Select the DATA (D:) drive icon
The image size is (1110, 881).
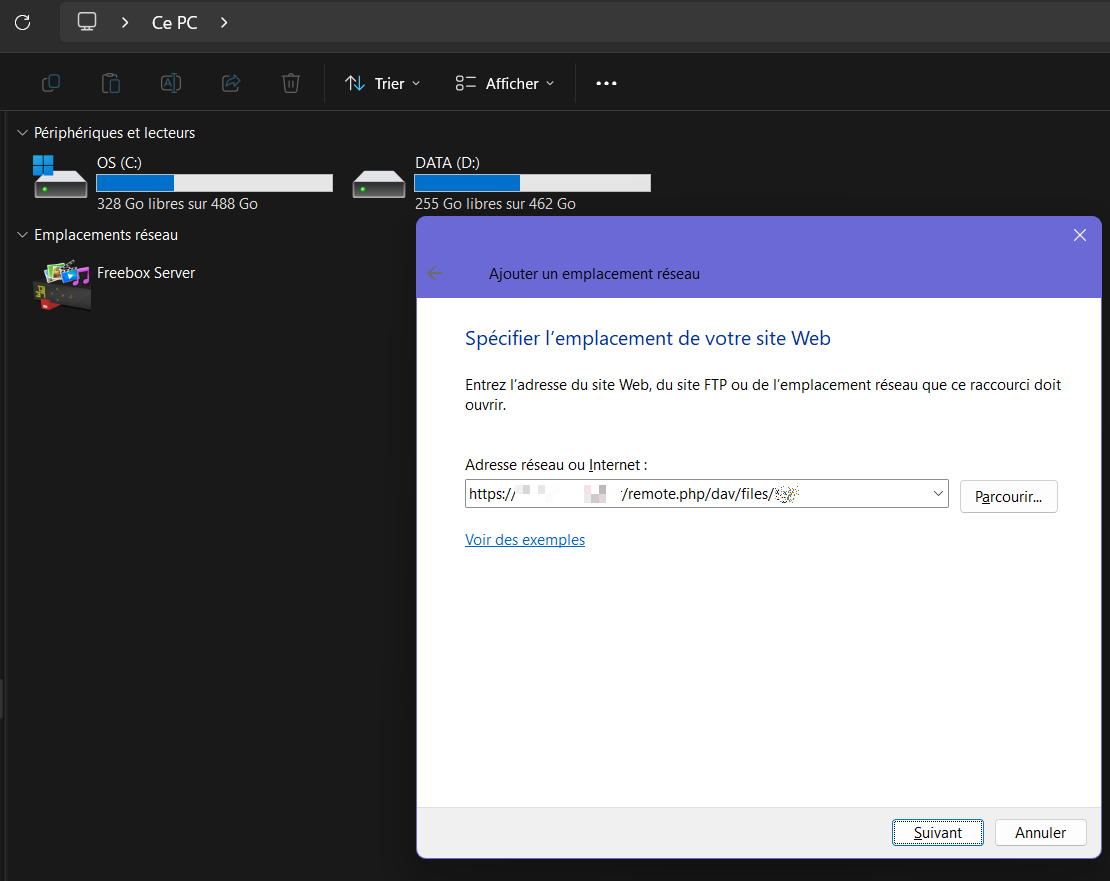[x=379, y=183]
